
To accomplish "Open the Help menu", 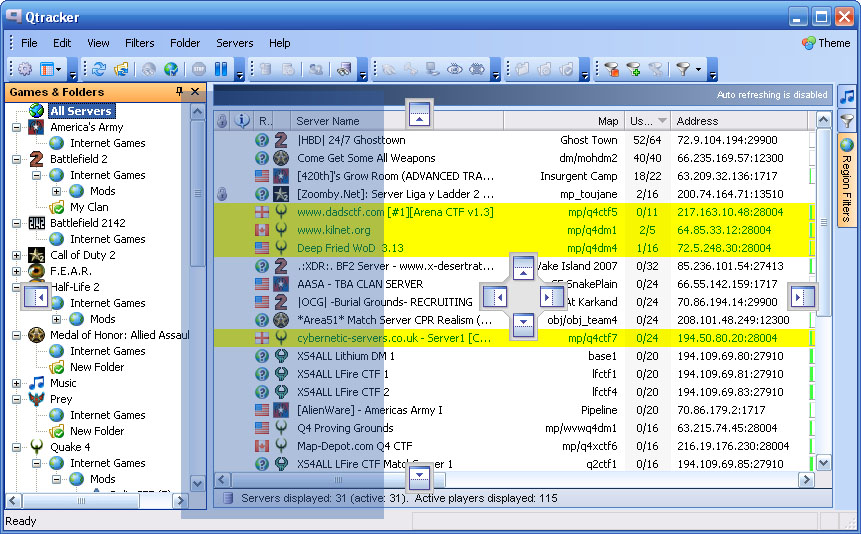I will [x=279, y=43].
